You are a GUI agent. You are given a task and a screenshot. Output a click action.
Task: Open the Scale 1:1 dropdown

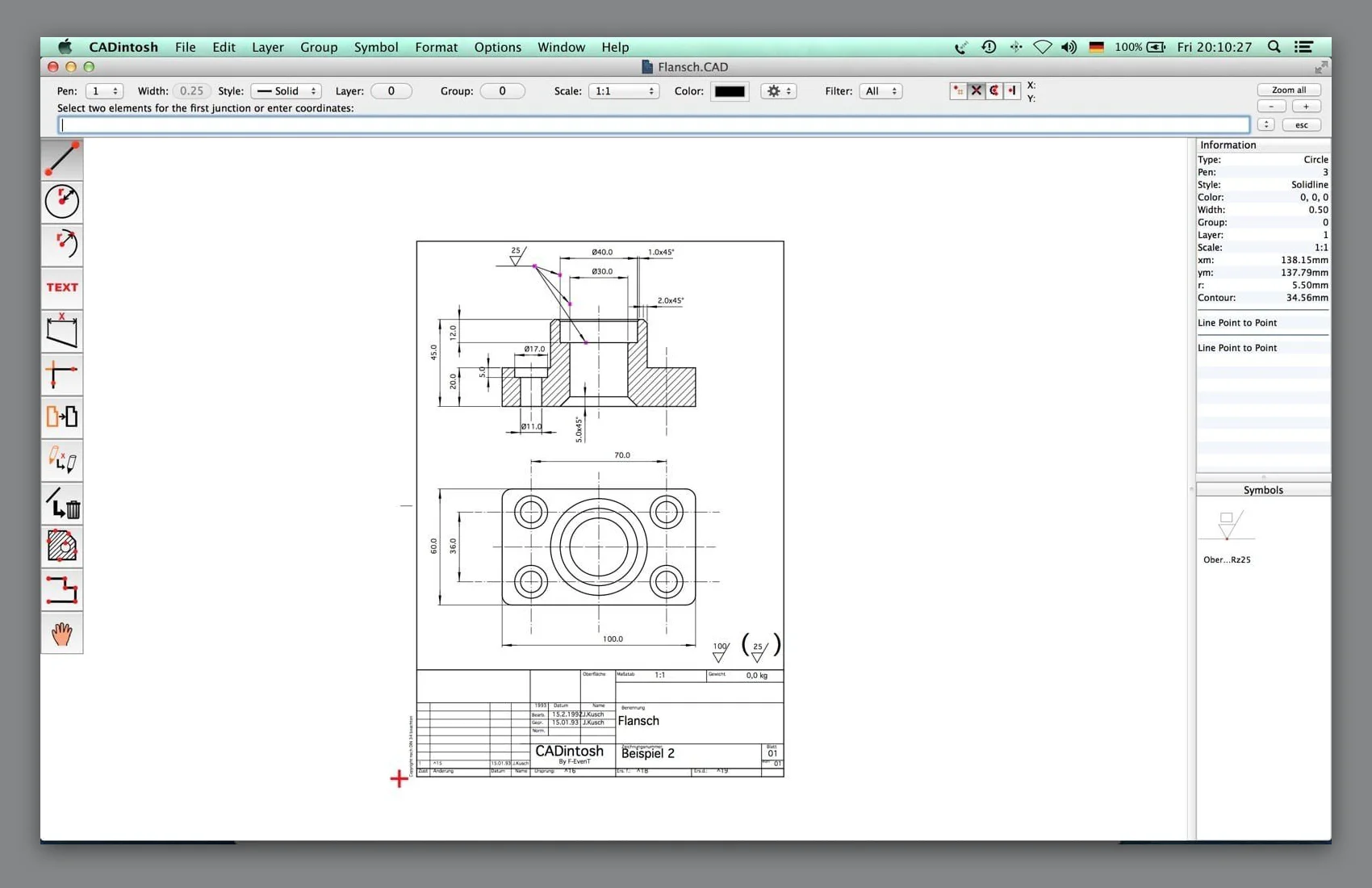[623, 91]
